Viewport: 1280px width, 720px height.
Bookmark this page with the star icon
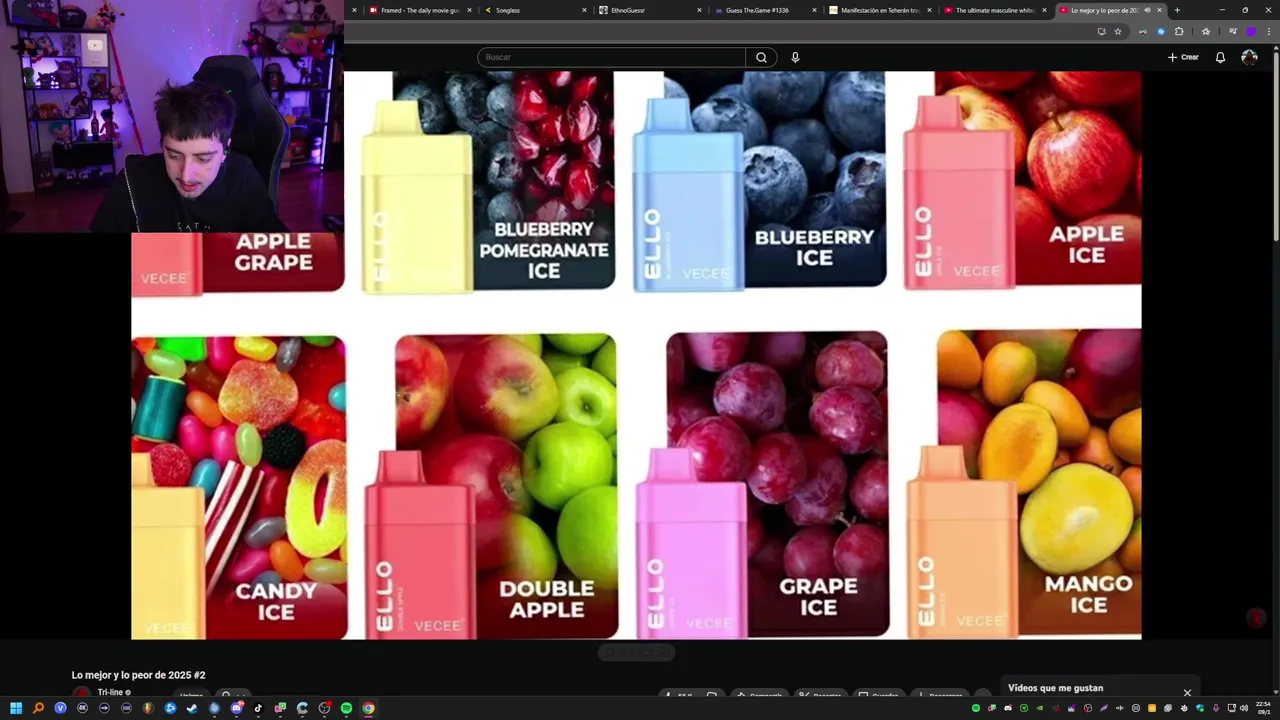(x=1118, y=31)
